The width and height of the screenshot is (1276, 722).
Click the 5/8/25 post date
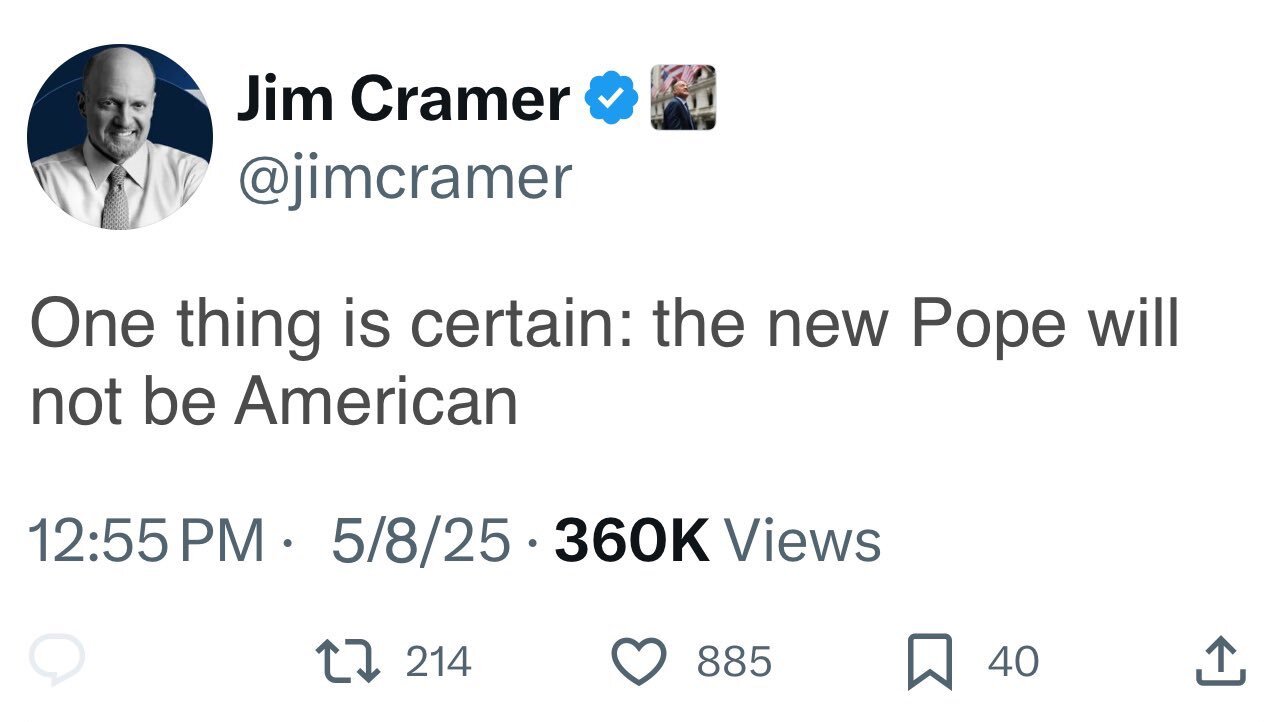(x=420, y=541)
